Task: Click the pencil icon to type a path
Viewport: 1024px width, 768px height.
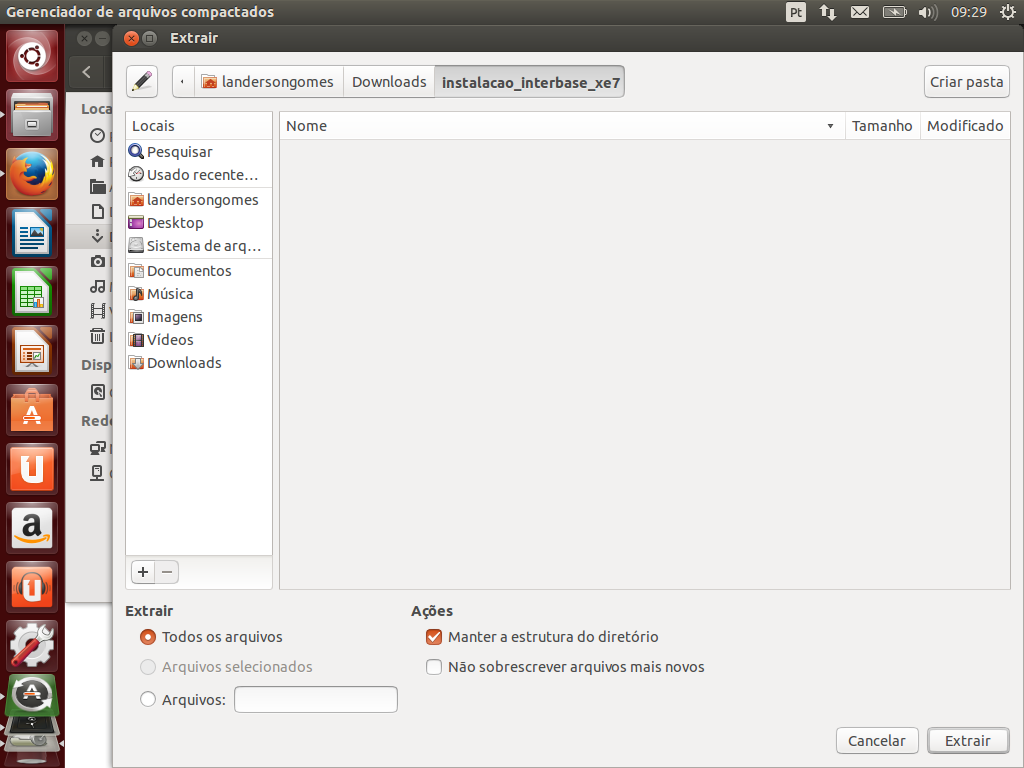Action: click(142, 82)
